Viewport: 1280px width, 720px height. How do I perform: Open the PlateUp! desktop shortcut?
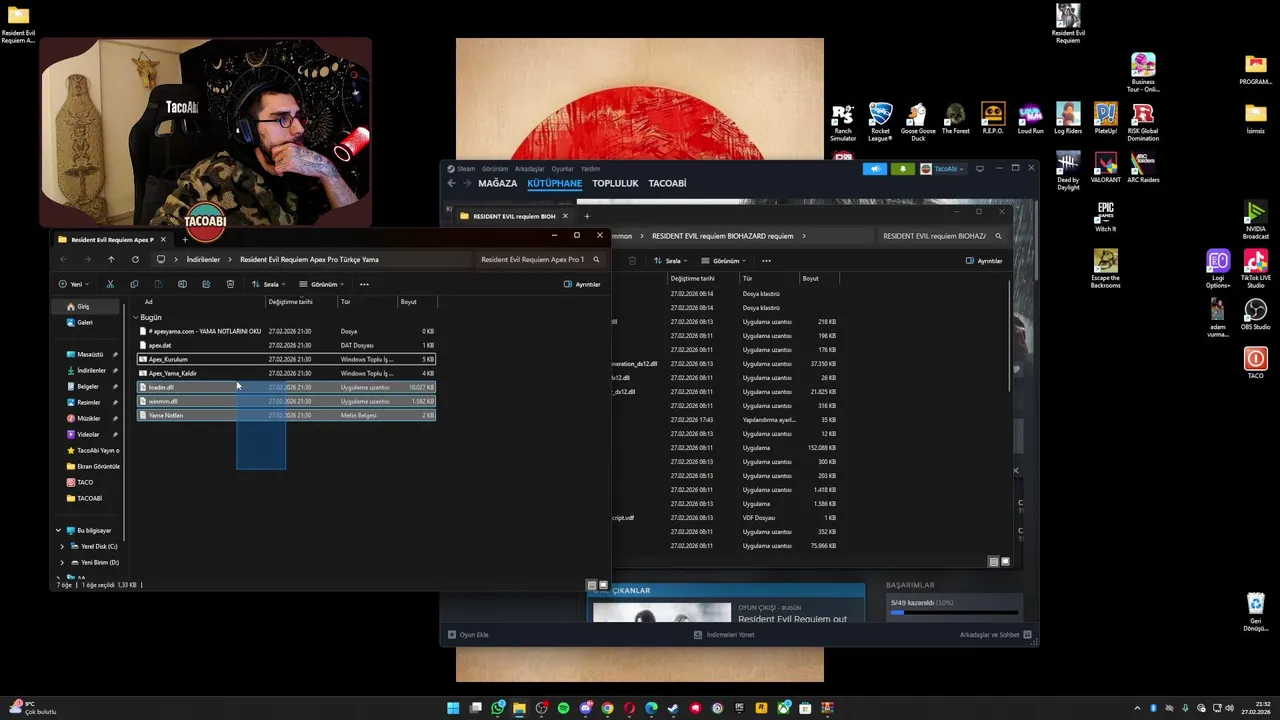click(1106, 119)
